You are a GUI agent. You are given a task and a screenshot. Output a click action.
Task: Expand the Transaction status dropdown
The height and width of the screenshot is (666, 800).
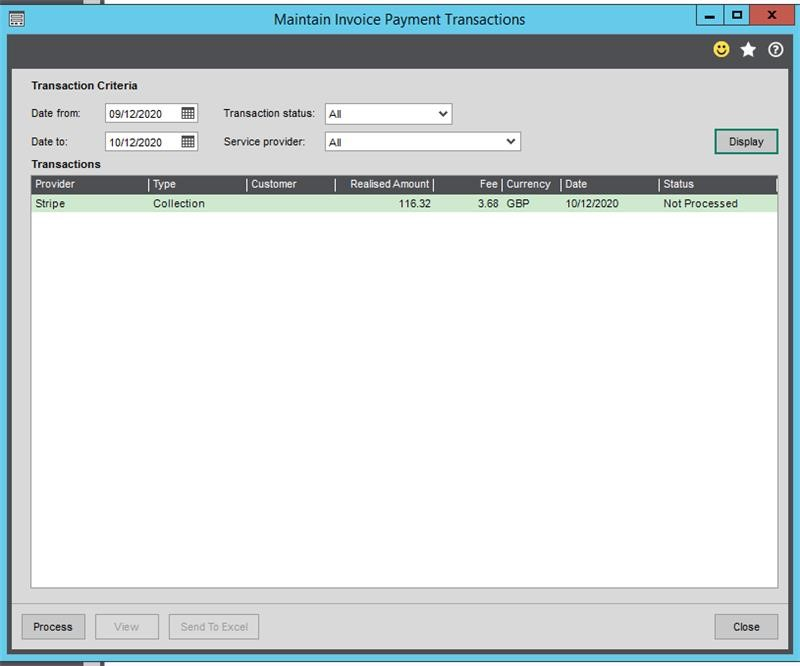443,113
